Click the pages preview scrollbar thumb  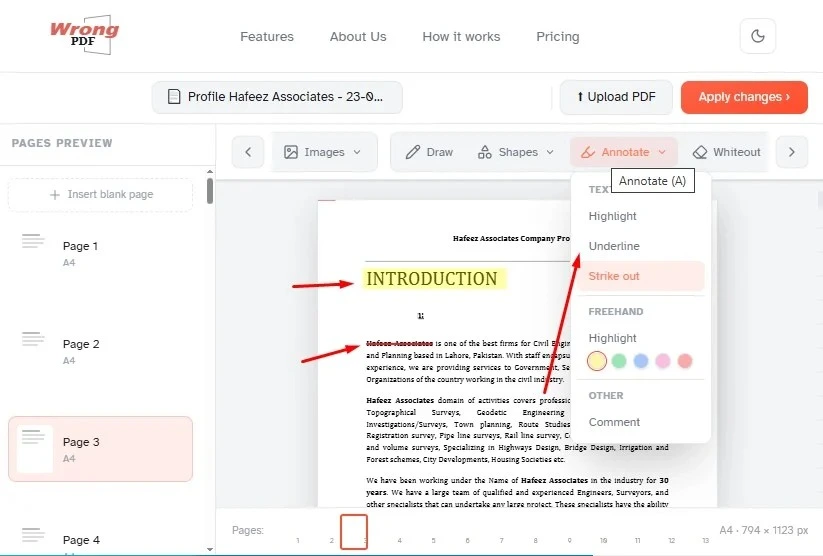[x=210, y=191]
